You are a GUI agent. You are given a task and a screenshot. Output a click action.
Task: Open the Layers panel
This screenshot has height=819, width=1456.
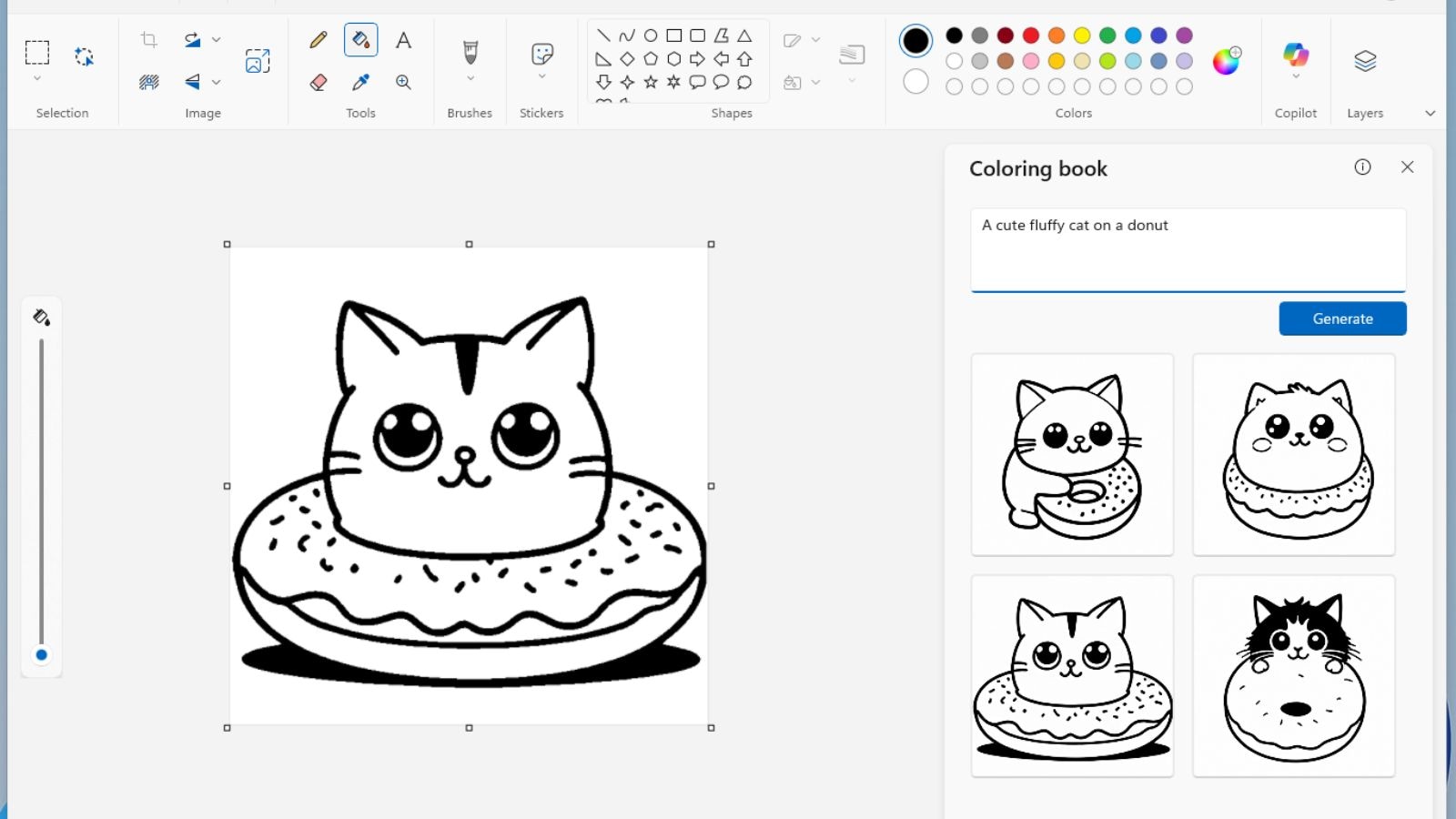pyautogui.click(x=1364, y=62)
